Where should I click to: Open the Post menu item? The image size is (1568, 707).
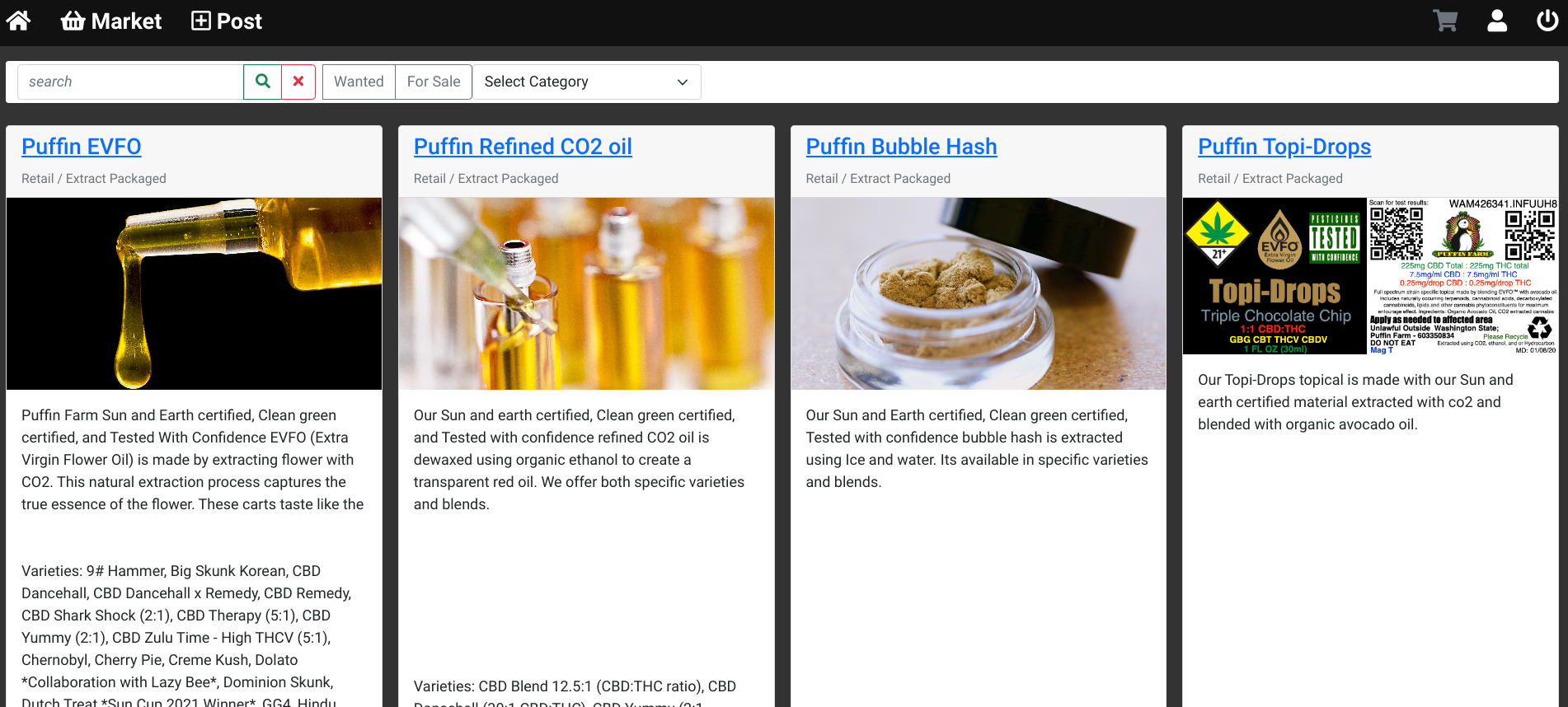pyautogui.click(x=227, y=21)
